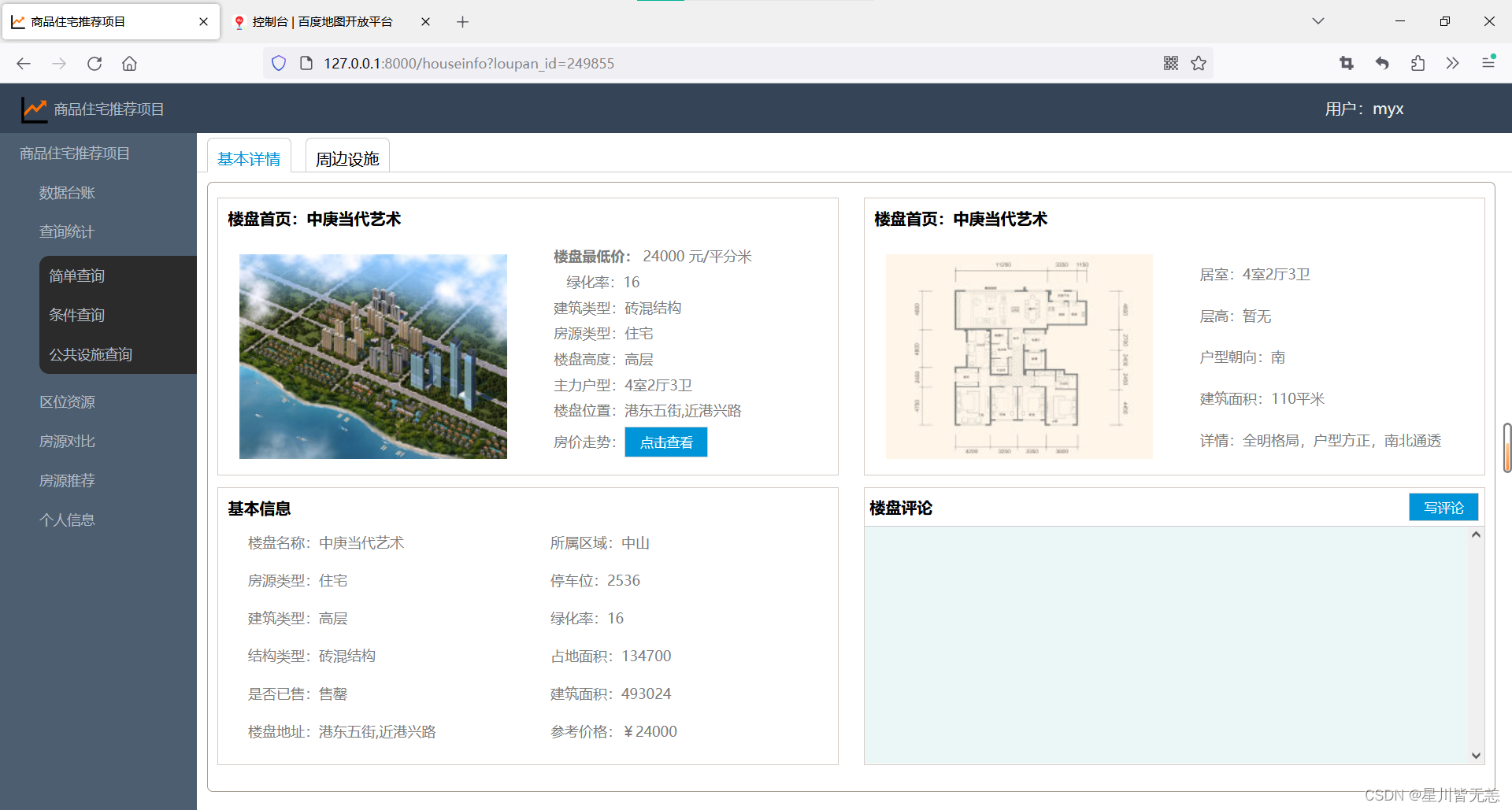Click the 楼盘位置 港东五街,近港兴路 text
The width and height of the screenshot is (1512, 810).
(x=647, y=411)
